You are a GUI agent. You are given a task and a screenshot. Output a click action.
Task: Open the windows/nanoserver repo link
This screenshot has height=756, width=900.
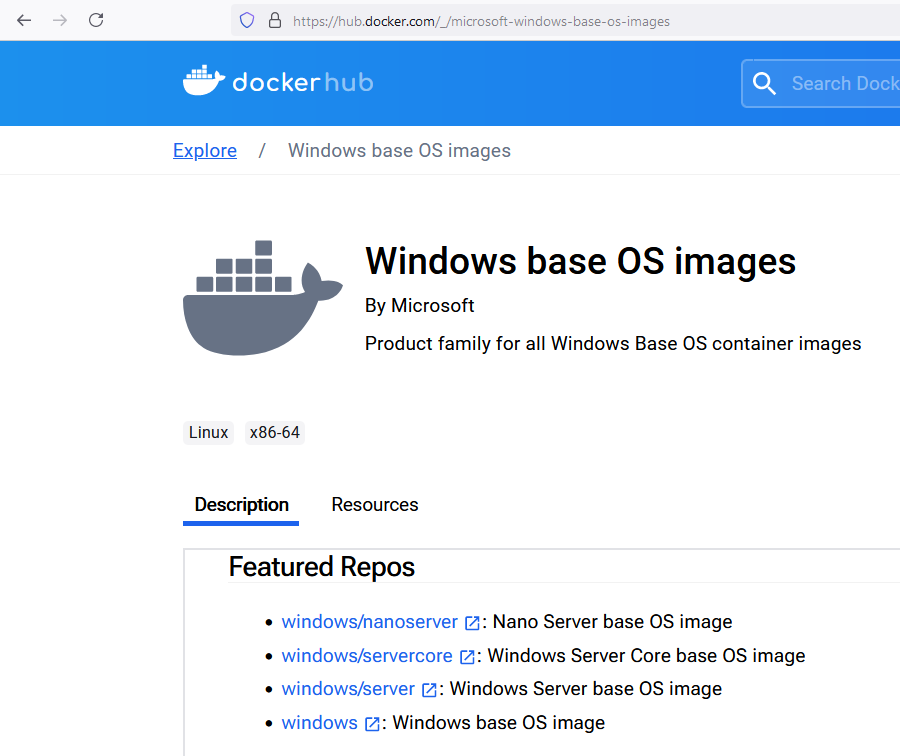click(370, 622)
